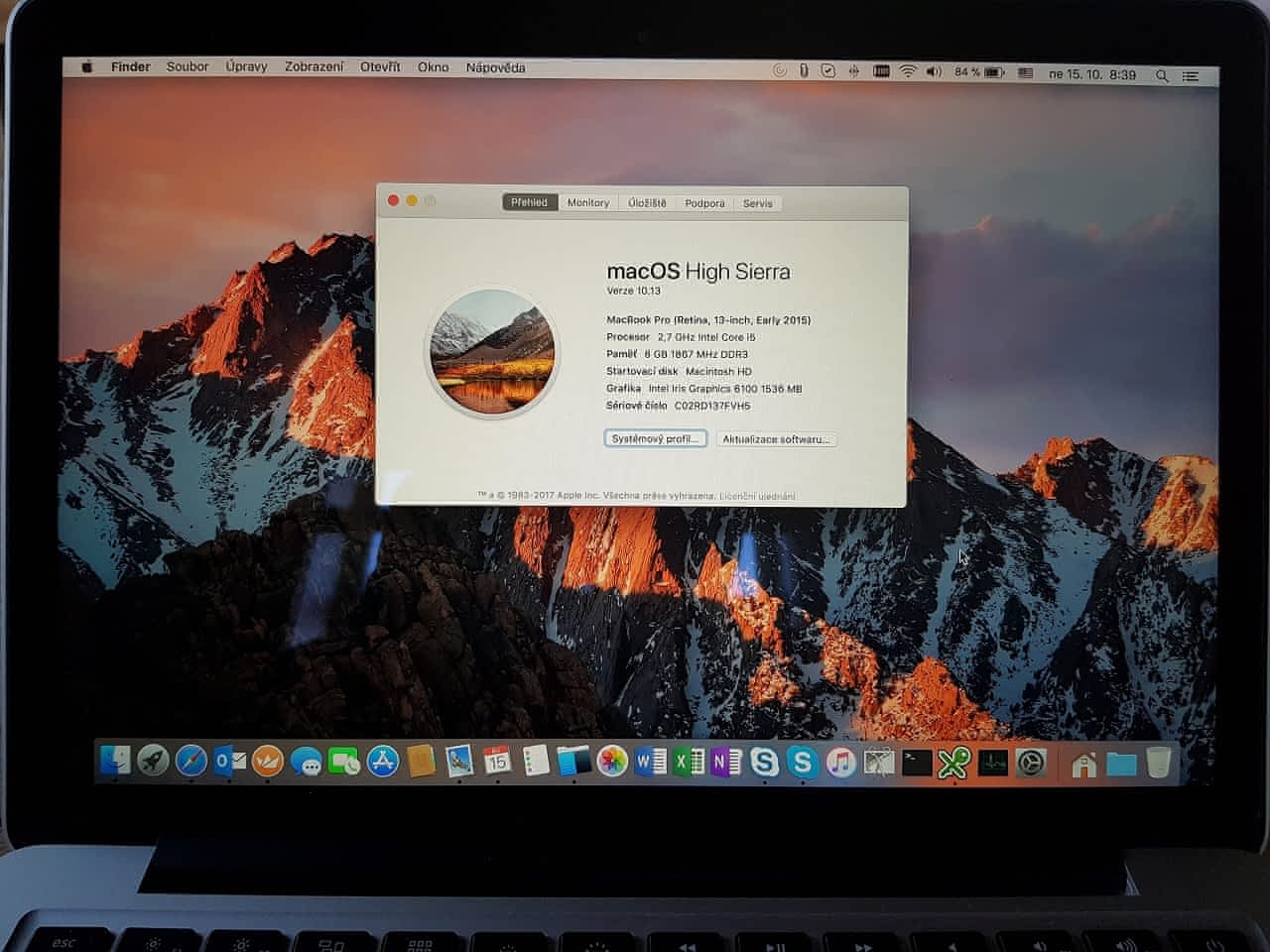The width and height of the screenshot is (1270, 952).
Task: Open Microsoft OneNote in the Dock
Action: [726, 762]
